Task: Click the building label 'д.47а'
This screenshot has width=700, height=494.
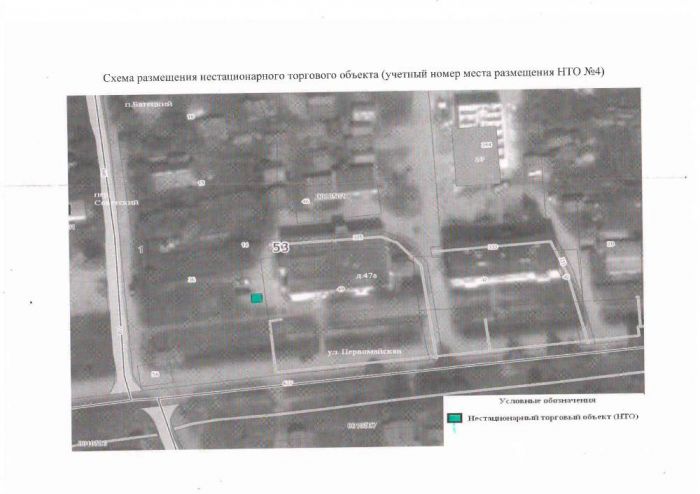Action: [366, 276]
